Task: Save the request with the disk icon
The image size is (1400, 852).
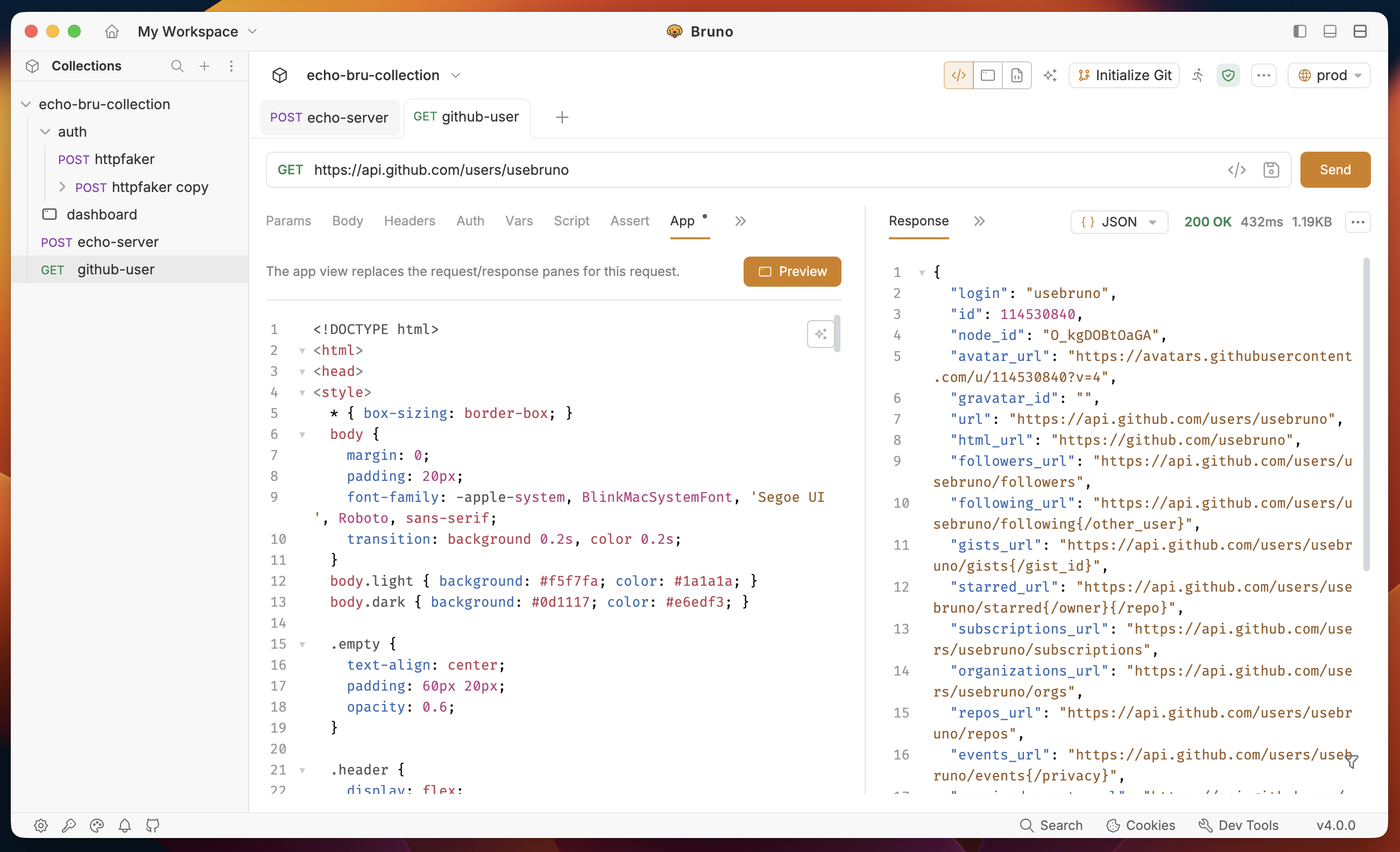Action: tap(1270, 170)
